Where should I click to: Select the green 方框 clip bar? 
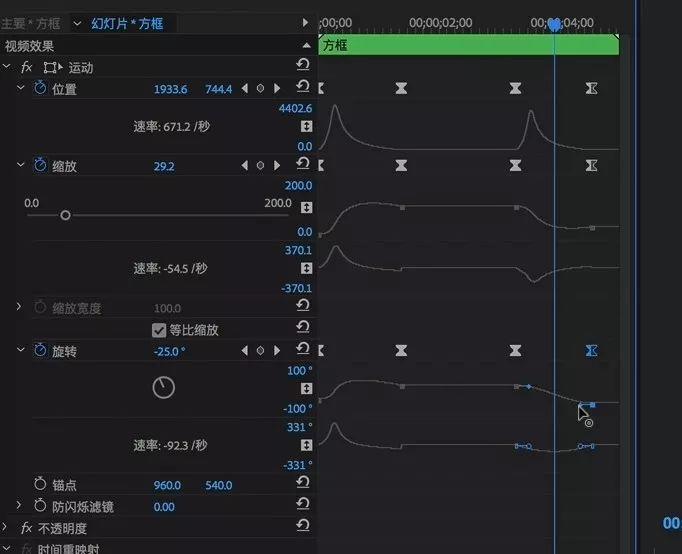[x=468, y=45]
